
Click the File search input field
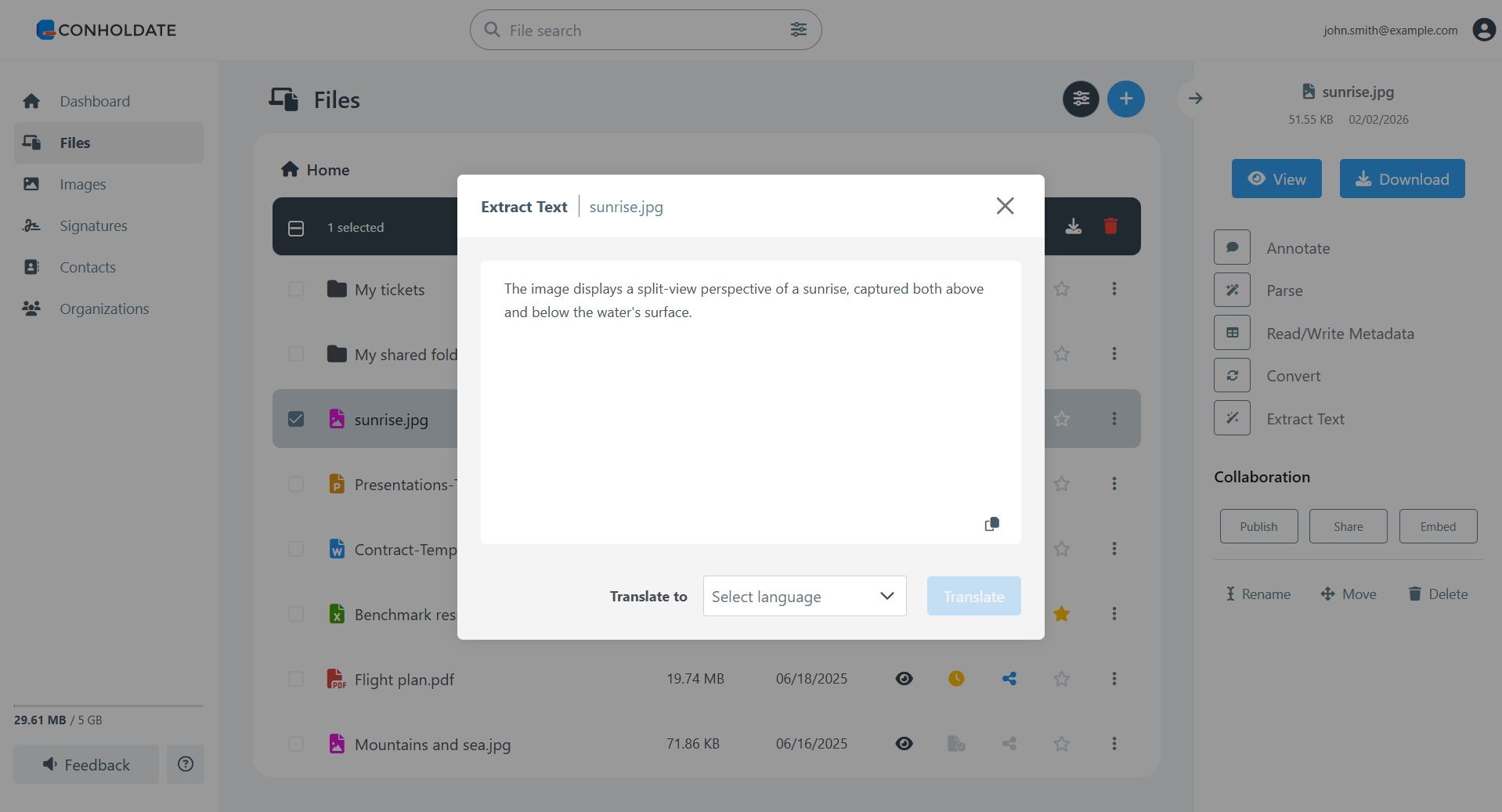click(642, 31)
